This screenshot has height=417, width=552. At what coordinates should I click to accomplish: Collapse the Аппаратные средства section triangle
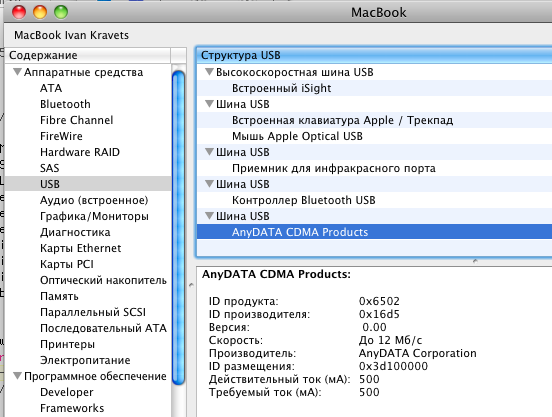(18, 72)
